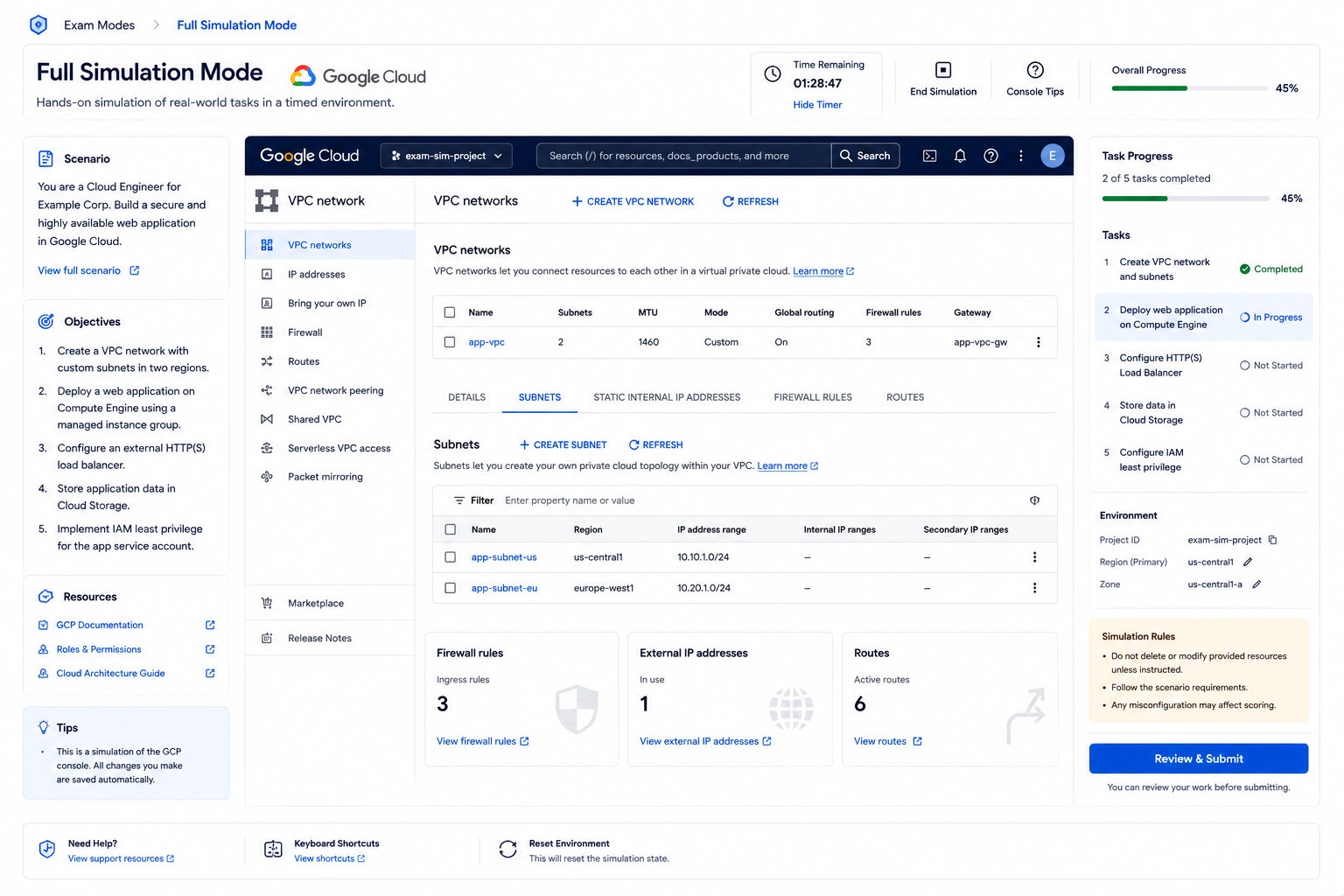The height and width of the screenshot is (896, 1344).
Task: Copy the Project ID exam-sim-project
Action: [1273, 540]
